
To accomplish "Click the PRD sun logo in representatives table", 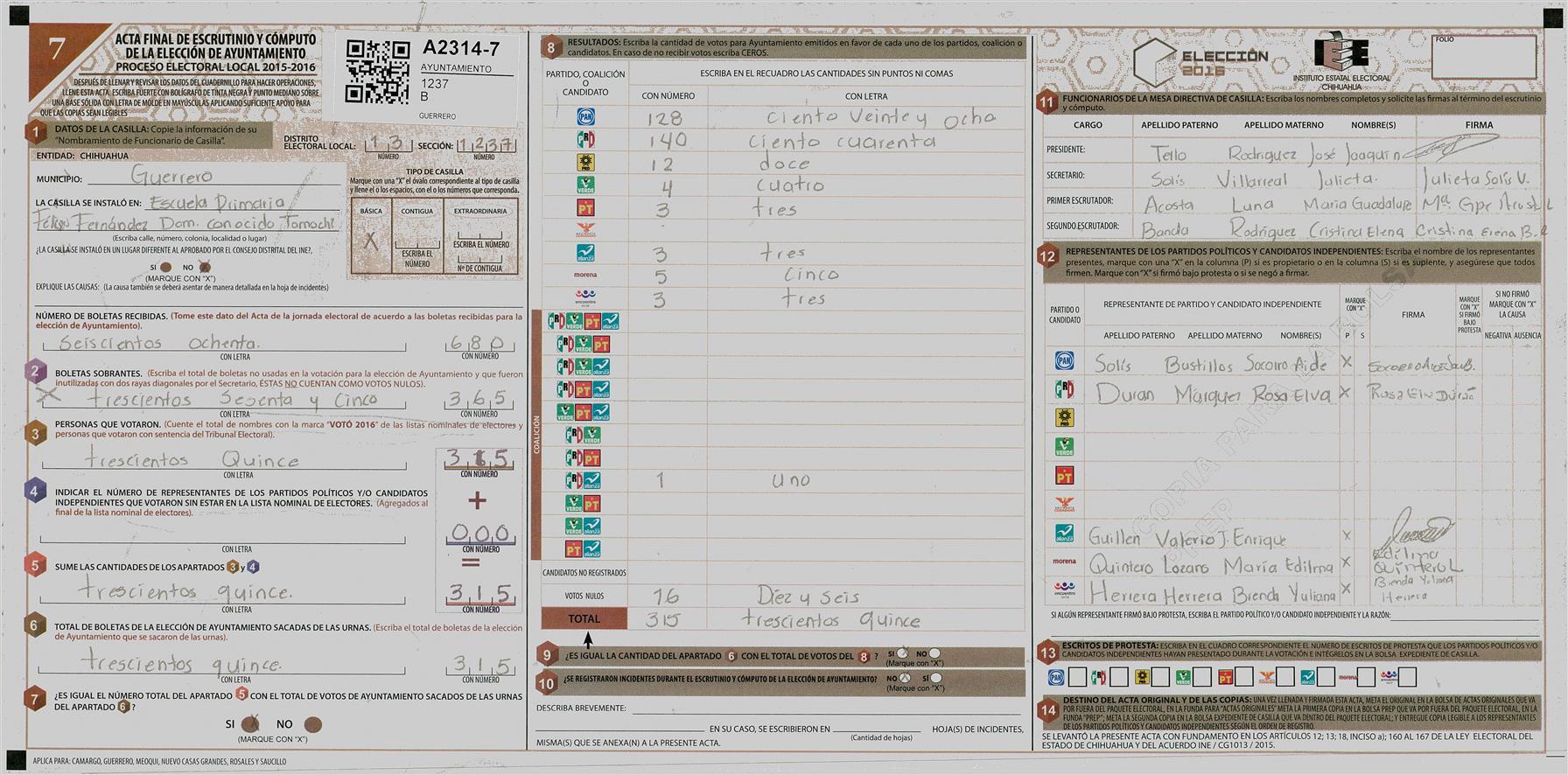I will [1064, 418].
